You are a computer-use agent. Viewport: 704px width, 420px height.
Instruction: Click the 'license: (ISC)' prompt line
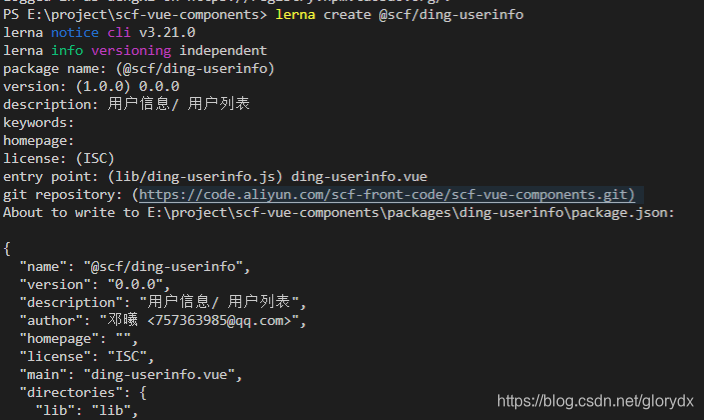[x=59, y=159]
